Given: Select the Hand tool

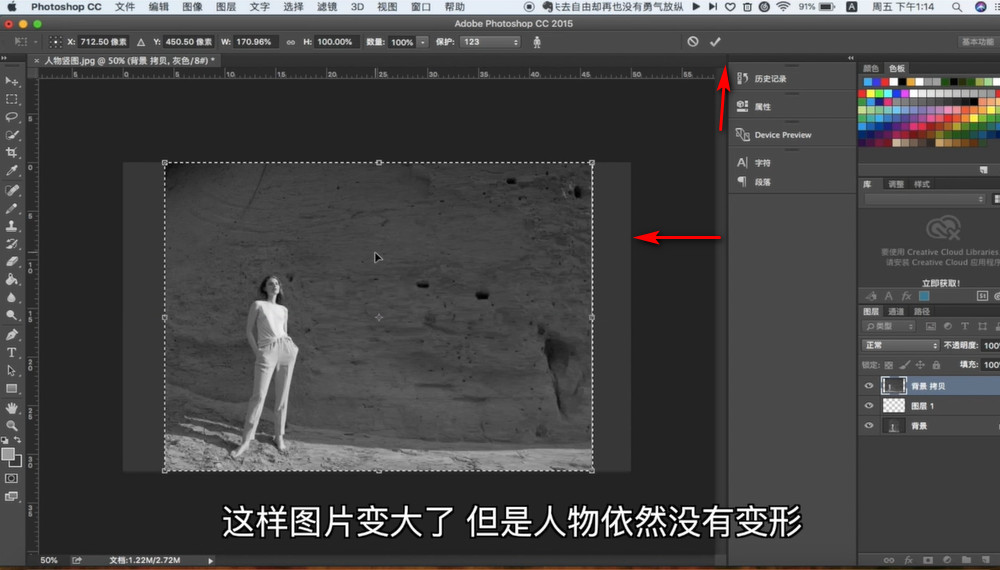Looking at the screenshot, I should [11, 408].
